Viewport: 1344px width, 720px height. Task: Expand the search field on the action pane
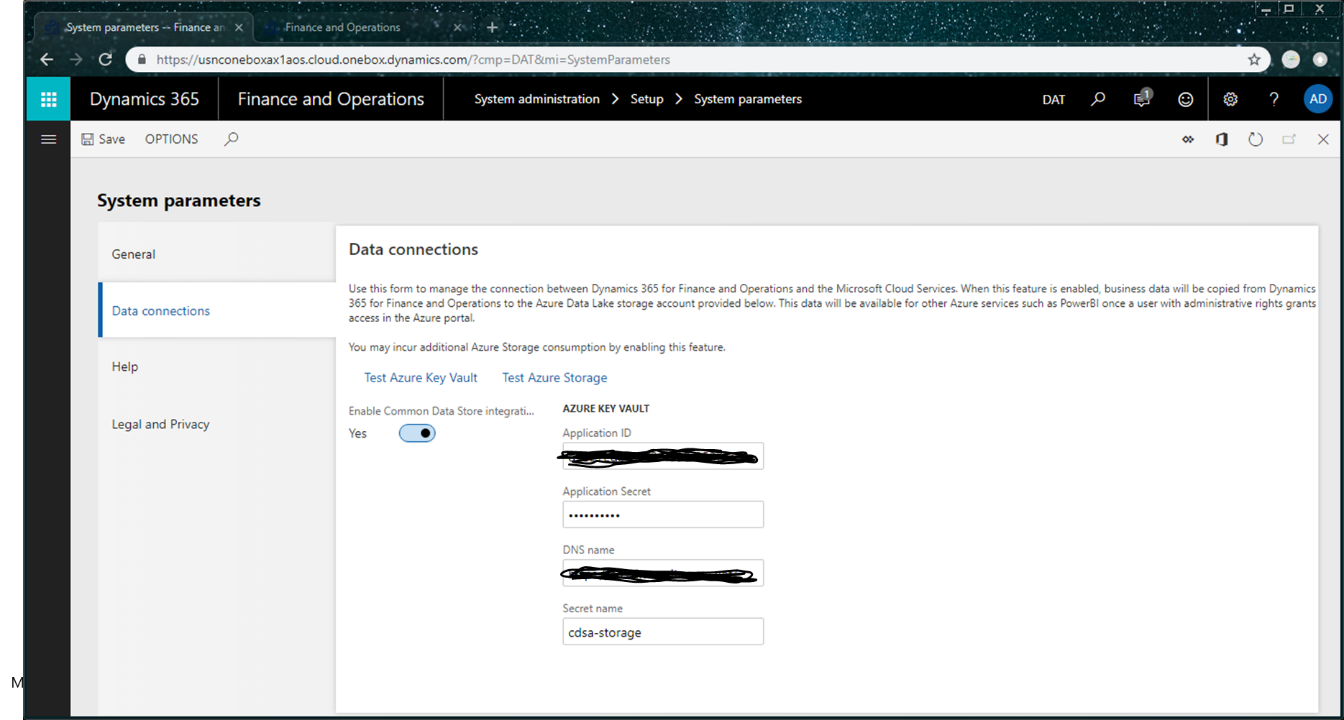pos(231,139)
